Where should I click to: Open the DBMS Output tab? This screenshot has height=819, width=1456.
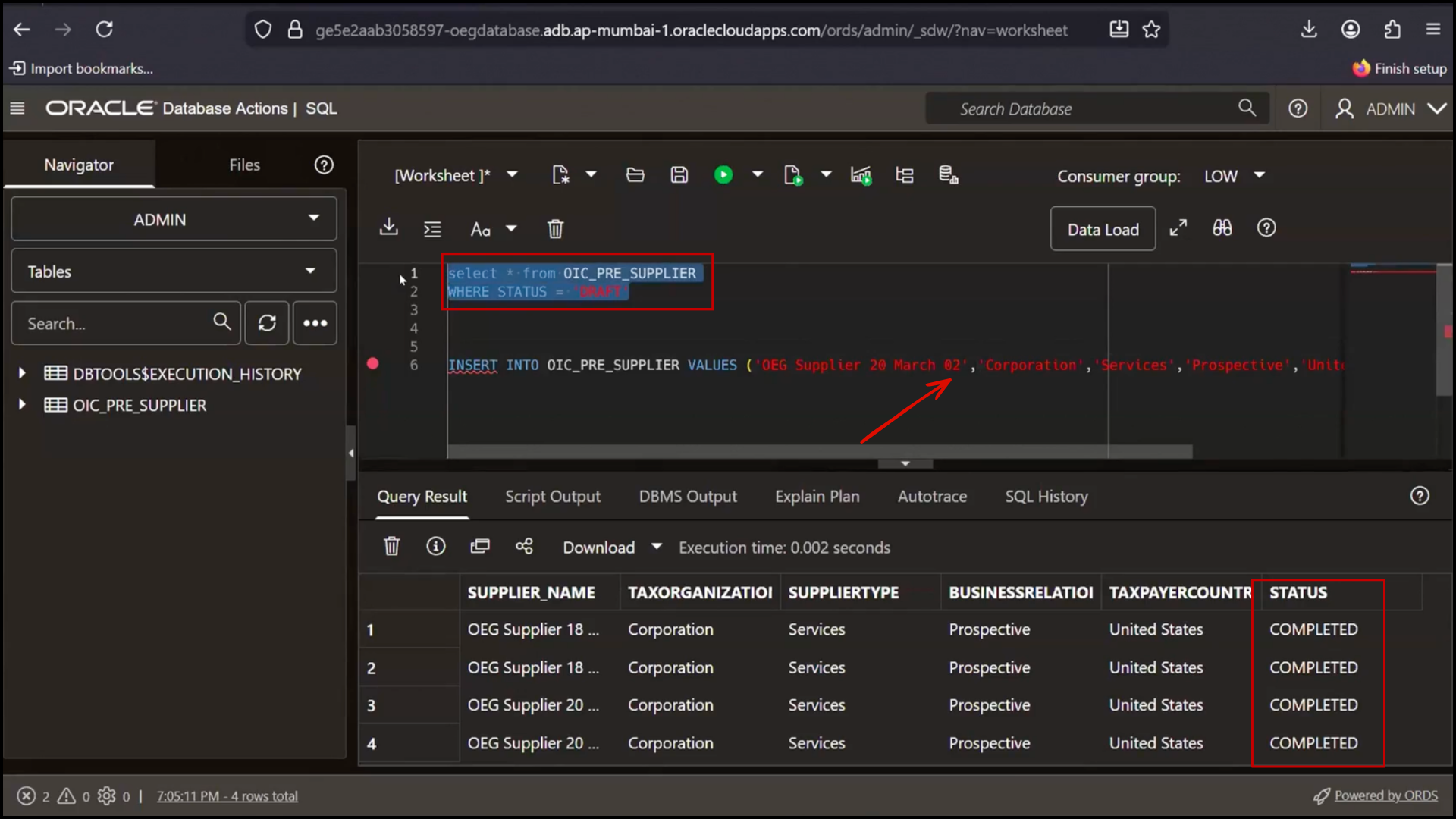click(688, 497)
